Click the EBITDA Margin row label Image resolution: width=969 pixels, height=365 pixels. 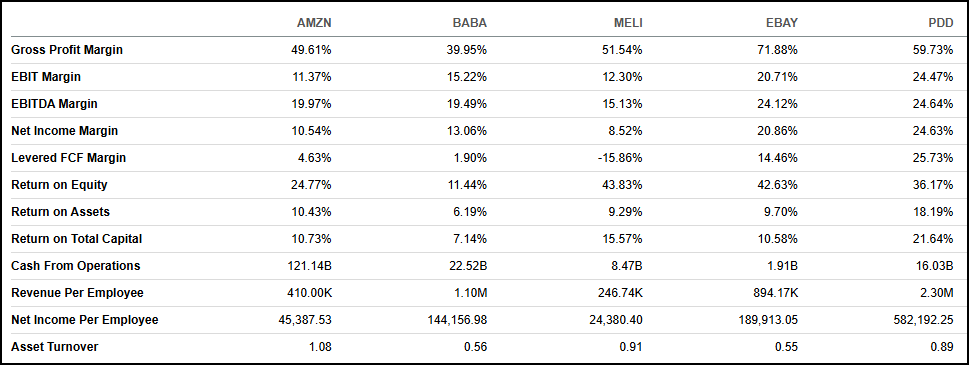[x=54, y=104]
